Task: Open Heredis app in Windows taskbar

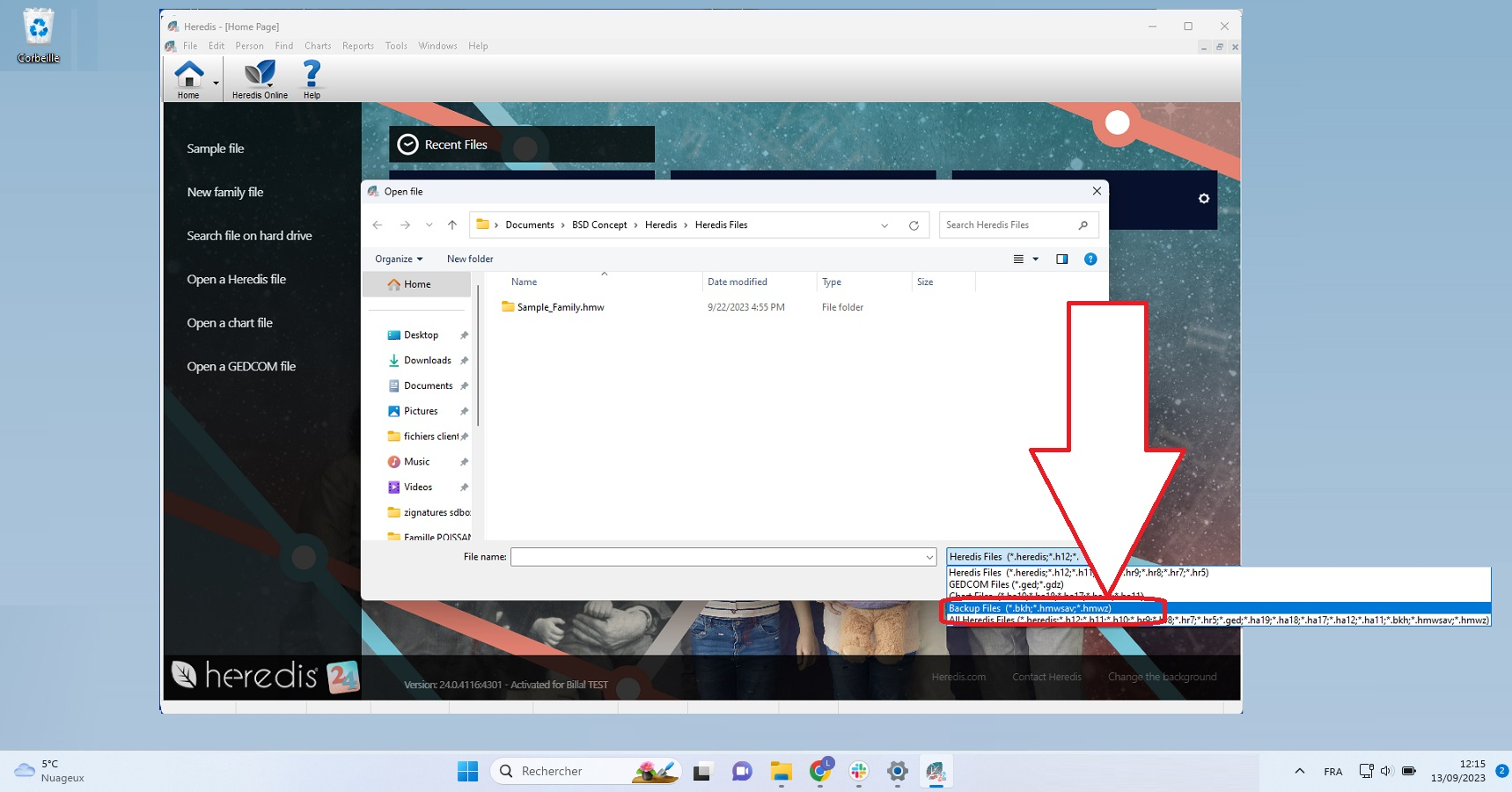Action: 935,772
